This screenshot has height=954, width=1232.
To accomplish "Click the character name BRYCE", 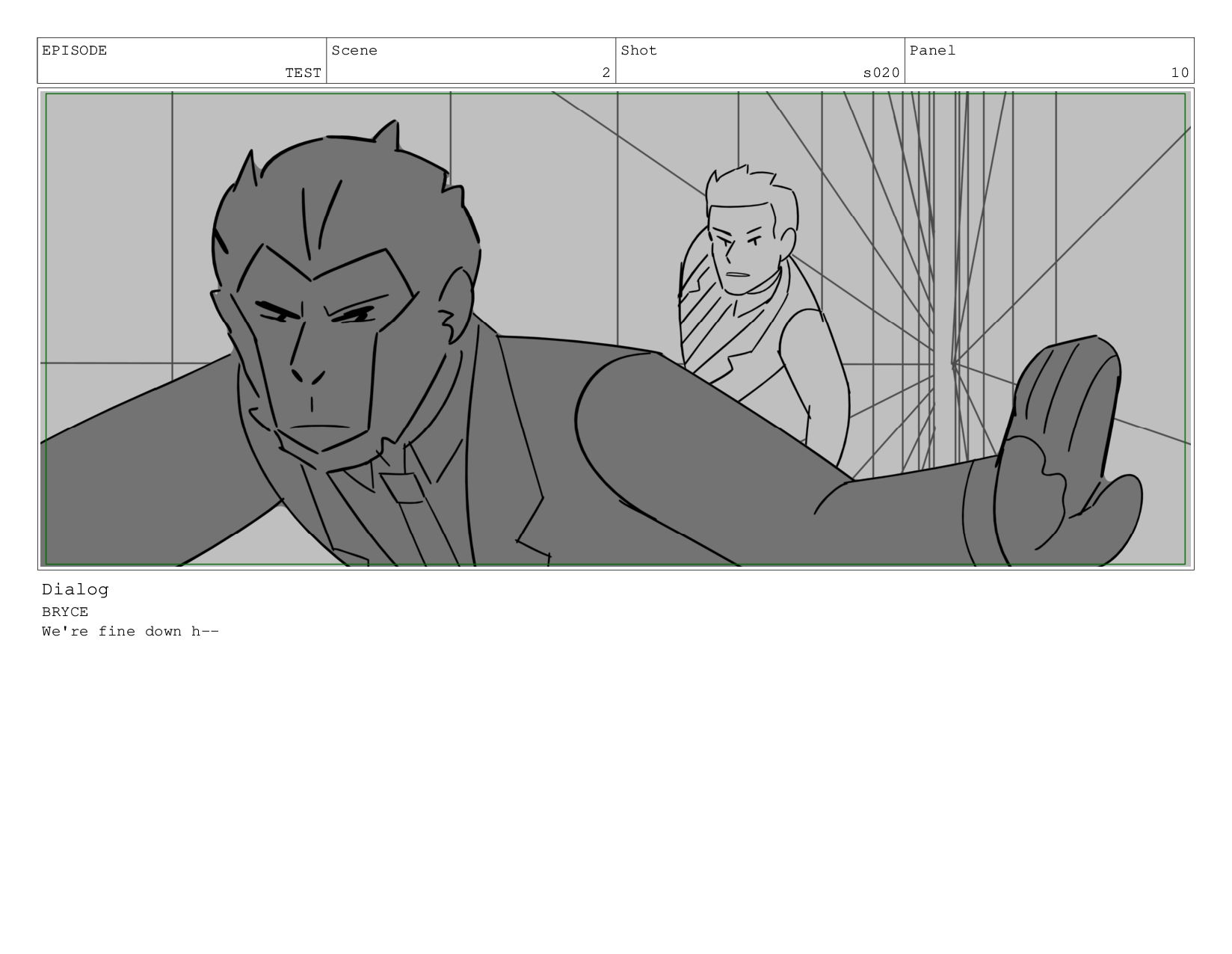I will click(x=65, y=612).
